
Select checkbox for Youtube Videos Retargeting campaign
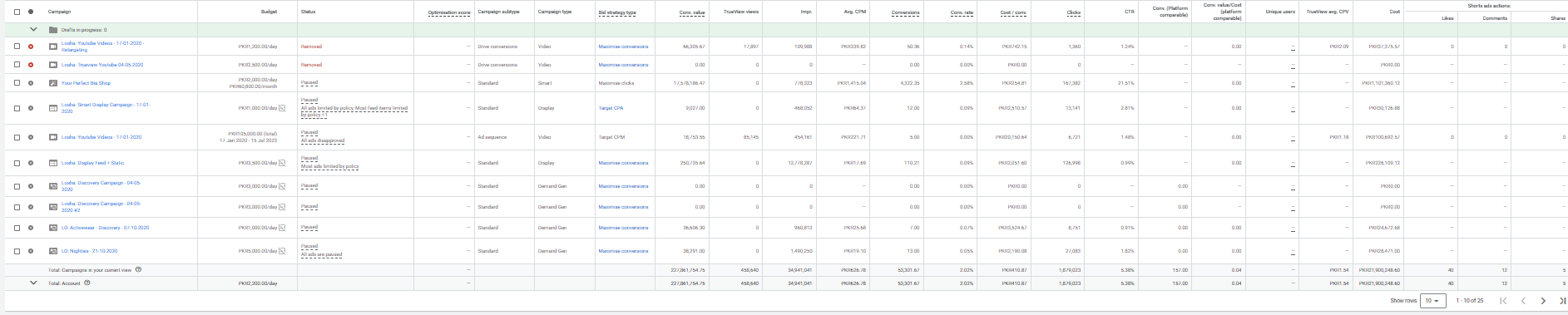17,47
